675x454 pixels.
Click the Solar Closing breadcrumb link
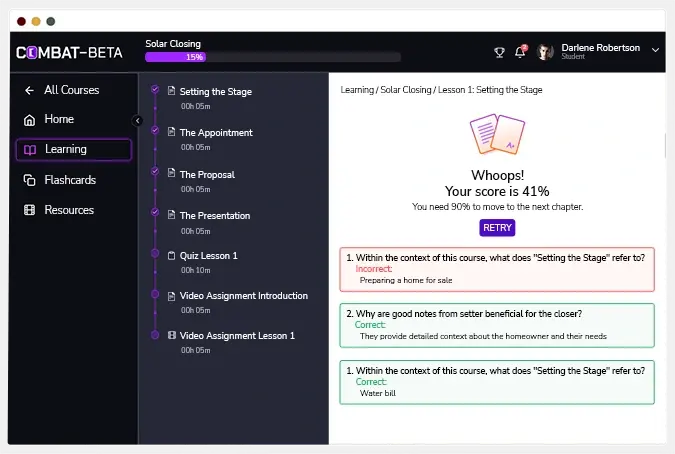pos(405,90)
